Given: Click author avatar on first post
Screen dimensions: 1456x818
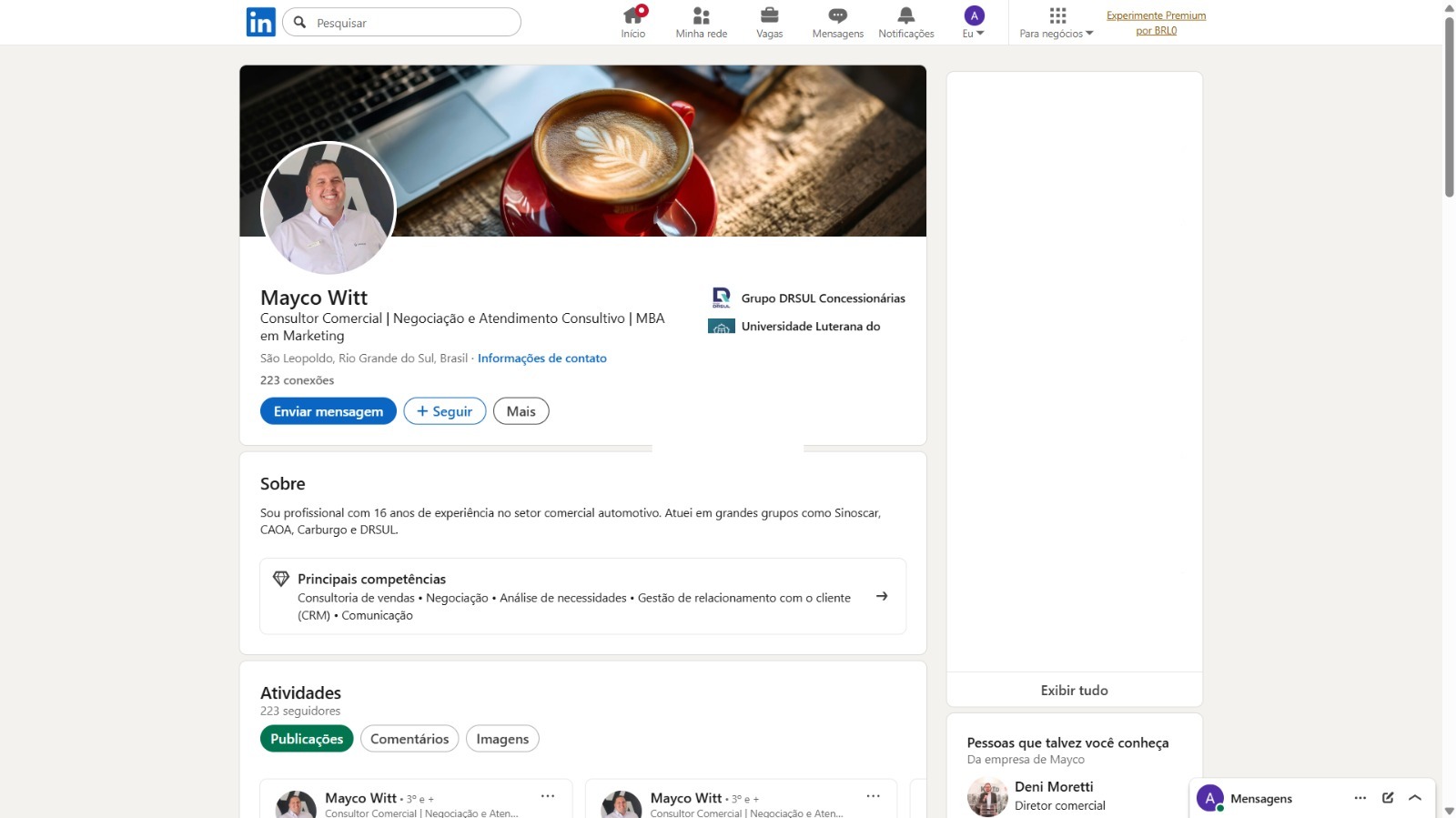Looking at the screenshot, I should (x=296, y=804).
